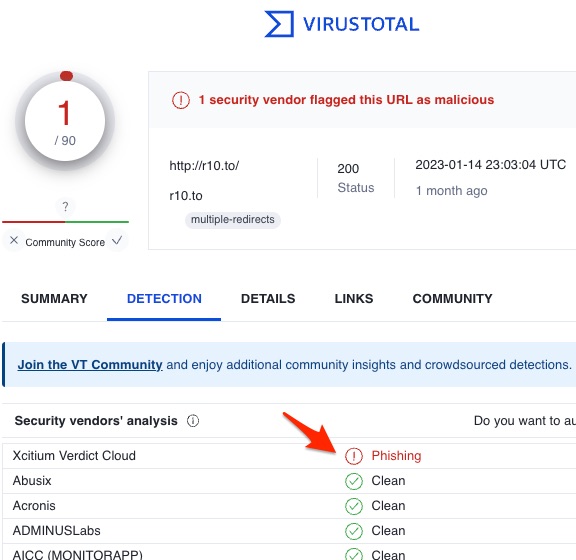Click the Clean verdict text for Abusix
Screen dimensions: 576x560
[x=388, y=481]
